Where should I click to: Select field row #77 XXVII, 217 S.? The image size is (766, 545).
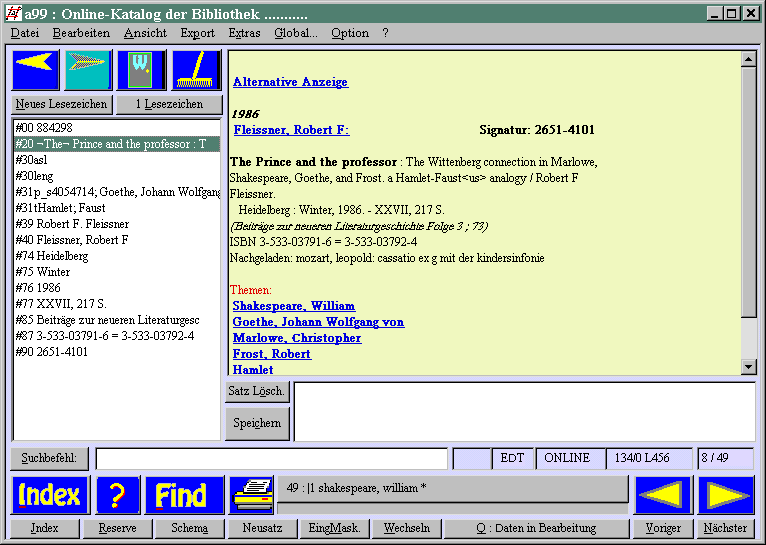(x=117, y=304)
